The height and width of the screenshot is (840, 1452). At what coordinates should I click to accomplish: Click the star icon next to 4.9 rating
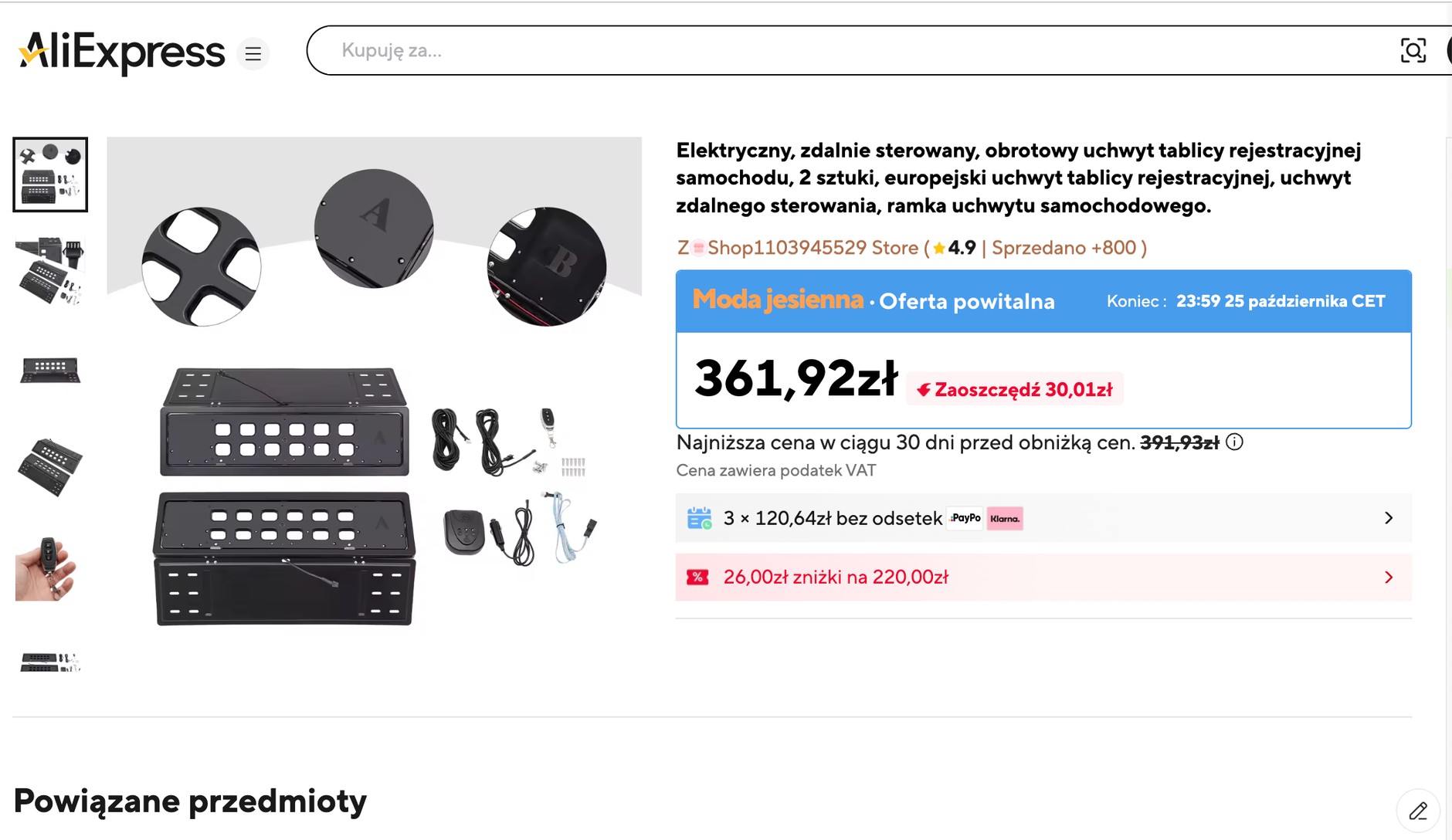click(938, 249)
